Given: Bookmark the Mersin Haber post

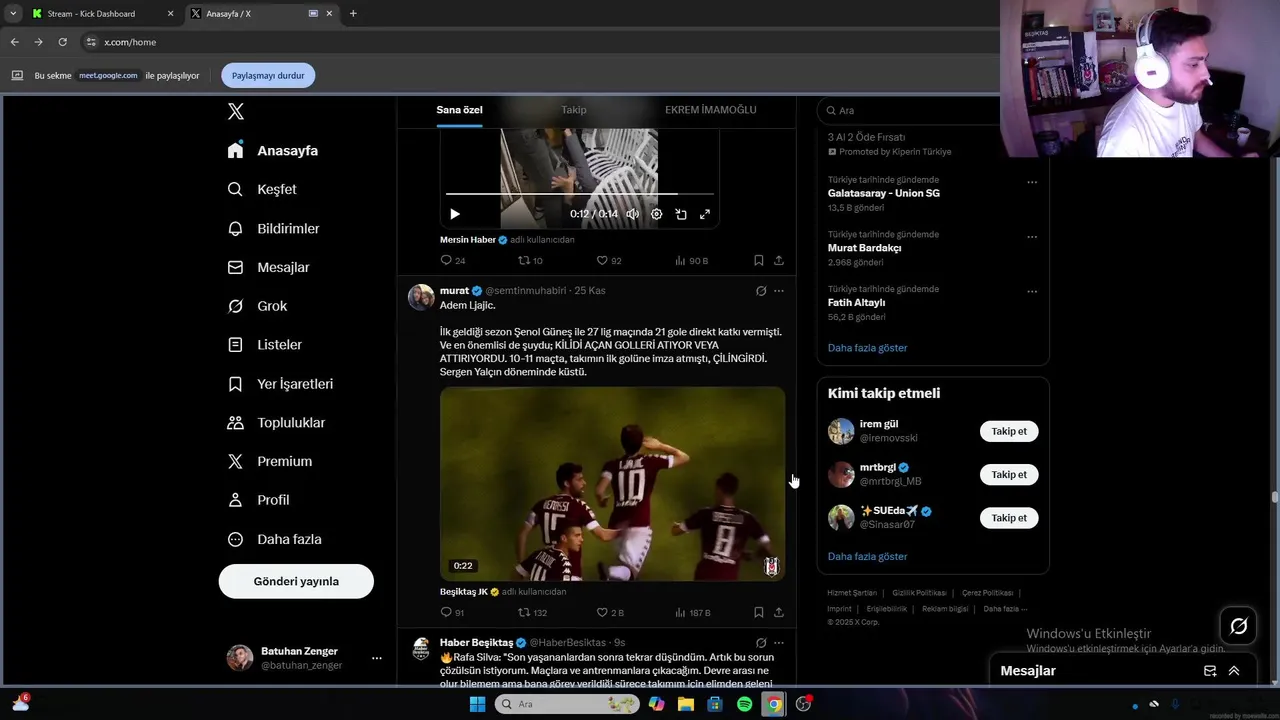Looking at the screenshot, I should click(x=759, y=260).
